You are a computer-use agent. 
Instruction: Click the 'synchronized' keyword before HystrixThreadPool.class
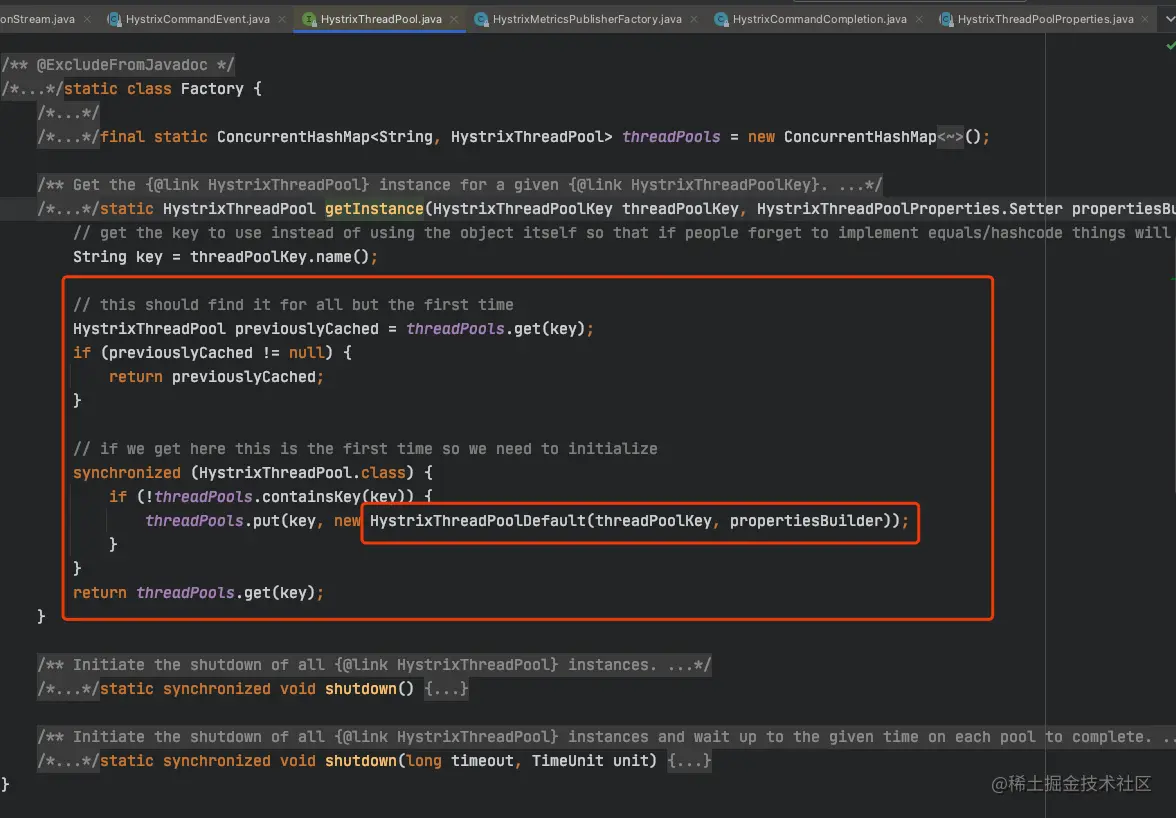(x=127, y=472)
